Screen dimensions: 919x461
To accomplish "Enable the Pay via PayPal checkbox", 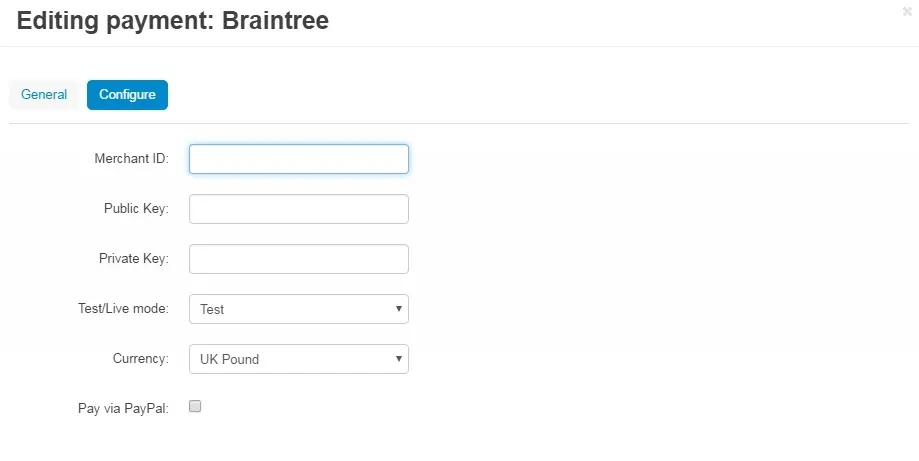I will (x=195, y=407).
